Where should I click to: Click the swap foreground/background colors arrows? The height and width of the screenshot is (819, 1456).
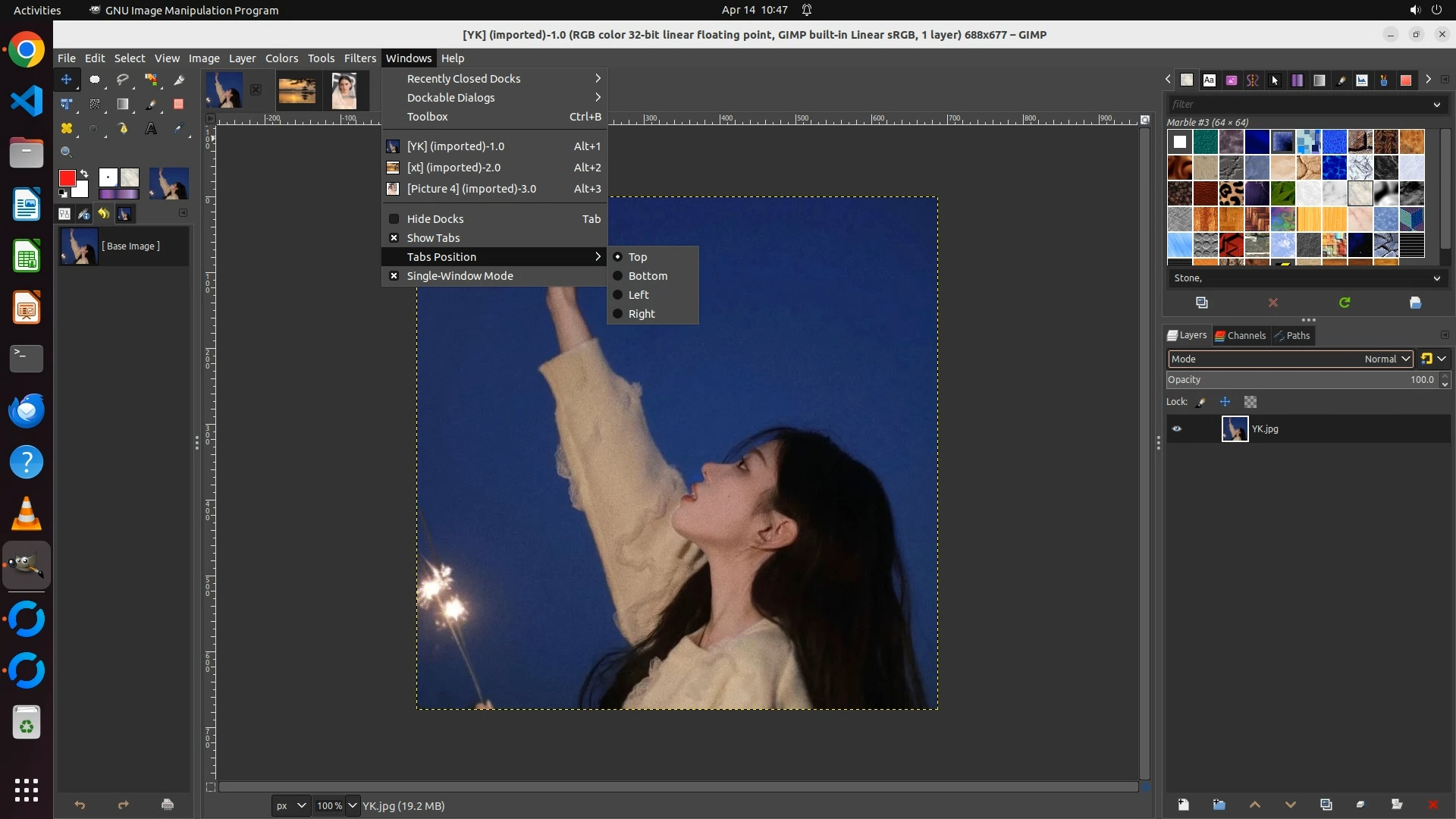point(84,174)
